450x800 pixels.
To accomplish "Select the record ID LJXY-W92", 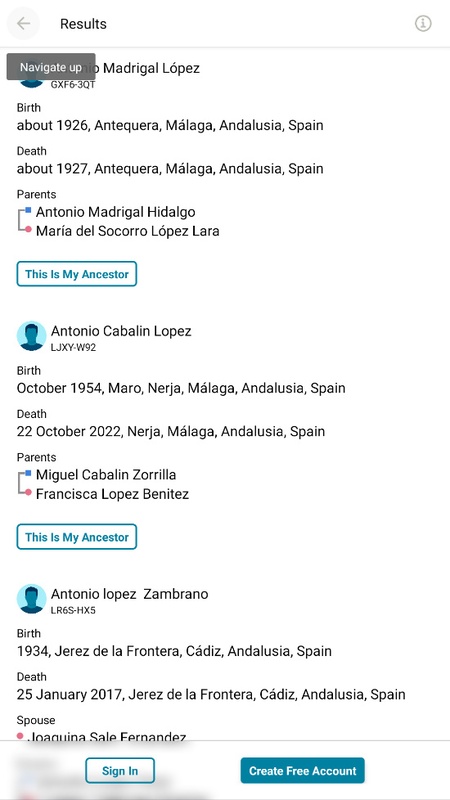I will [x=73, y=347].
